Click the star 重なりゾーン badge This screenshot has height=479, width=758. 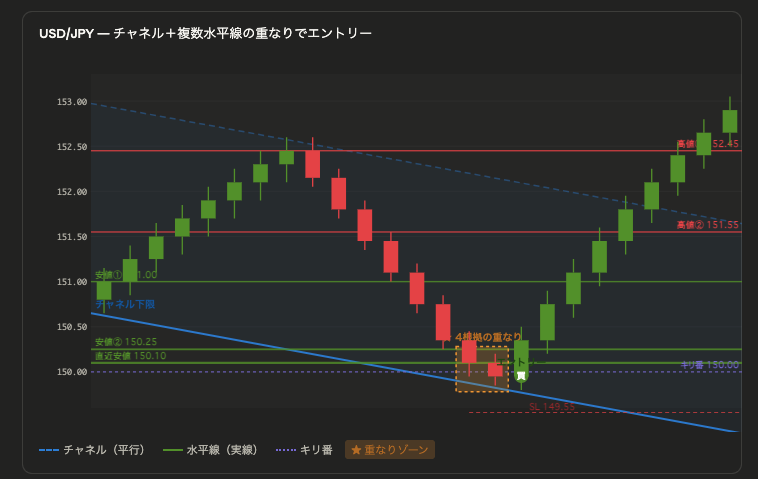(390, 450)
